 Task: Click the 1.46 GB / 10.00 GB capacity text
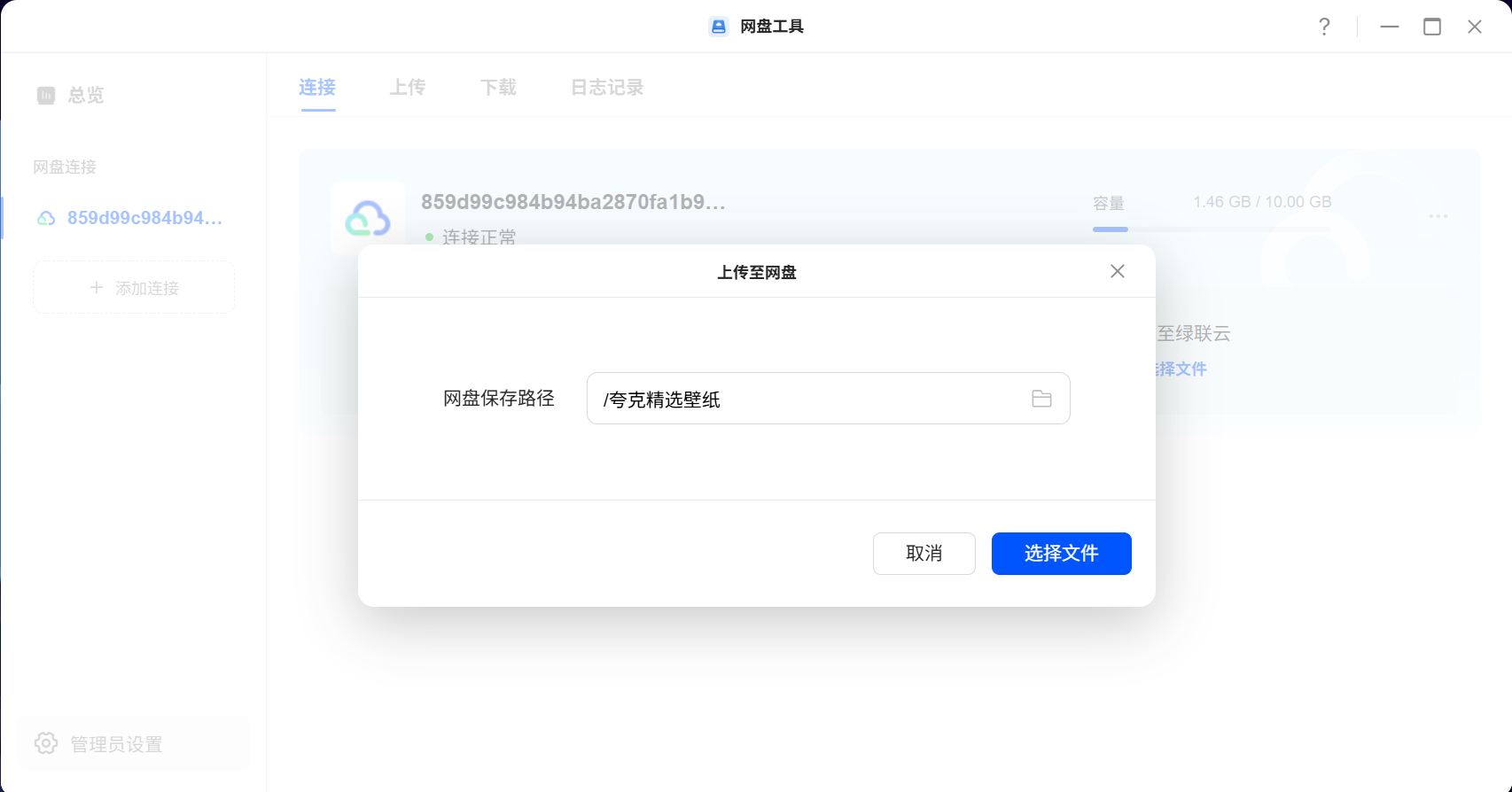click(1262, 202)
